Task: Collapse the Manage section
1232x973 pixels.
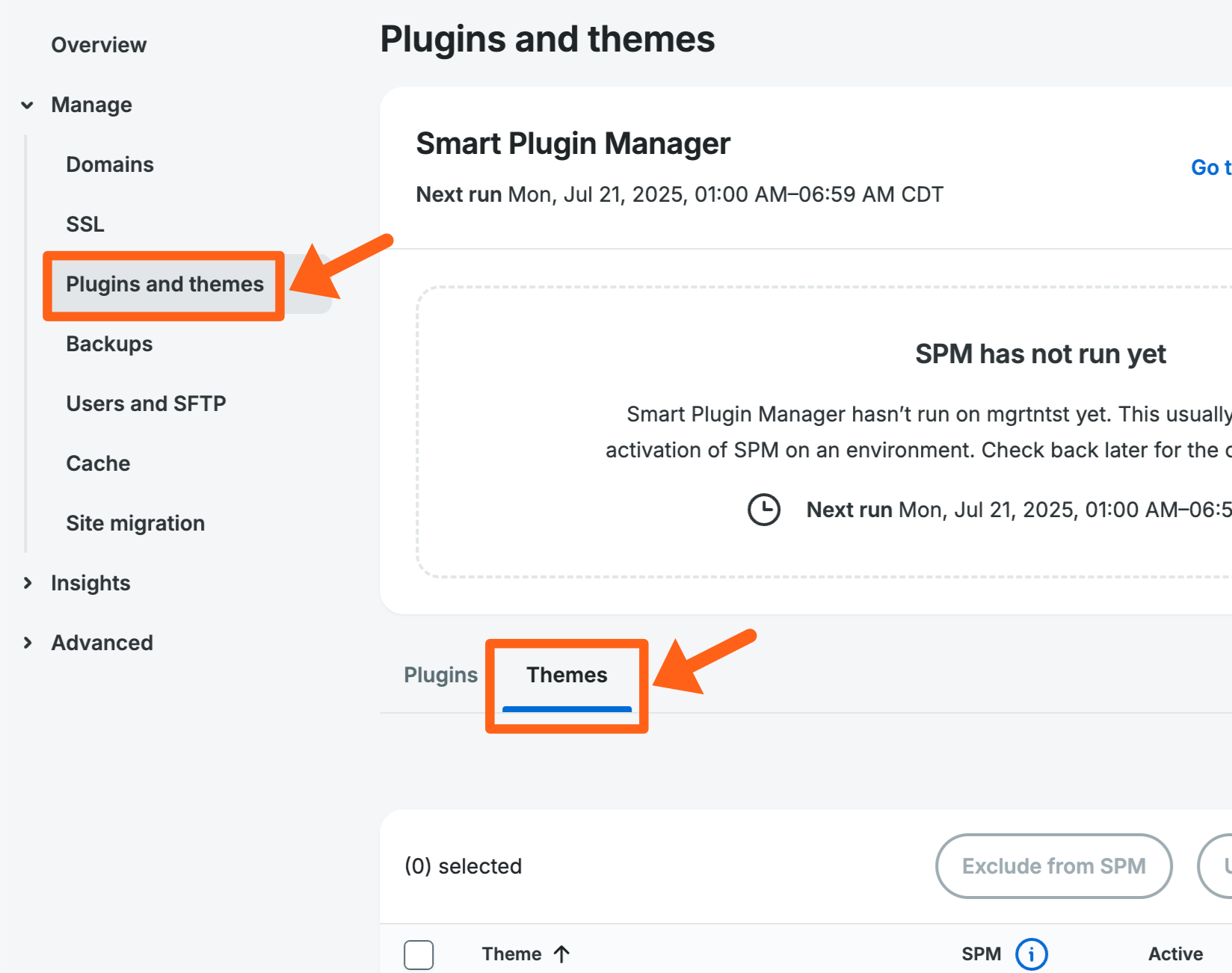Action: [28, 105]
